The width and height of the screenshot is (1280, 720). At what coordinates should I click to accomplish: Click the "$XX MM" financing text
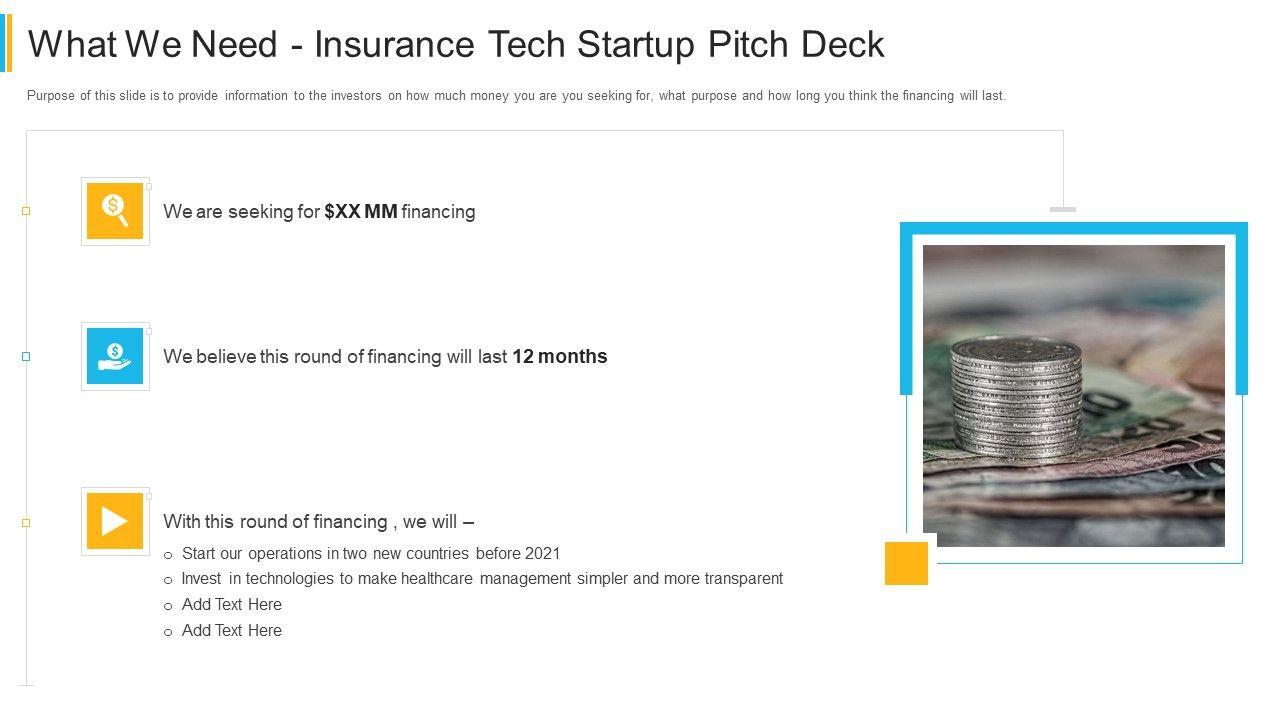pyautogui.click(x=361, y=212)
